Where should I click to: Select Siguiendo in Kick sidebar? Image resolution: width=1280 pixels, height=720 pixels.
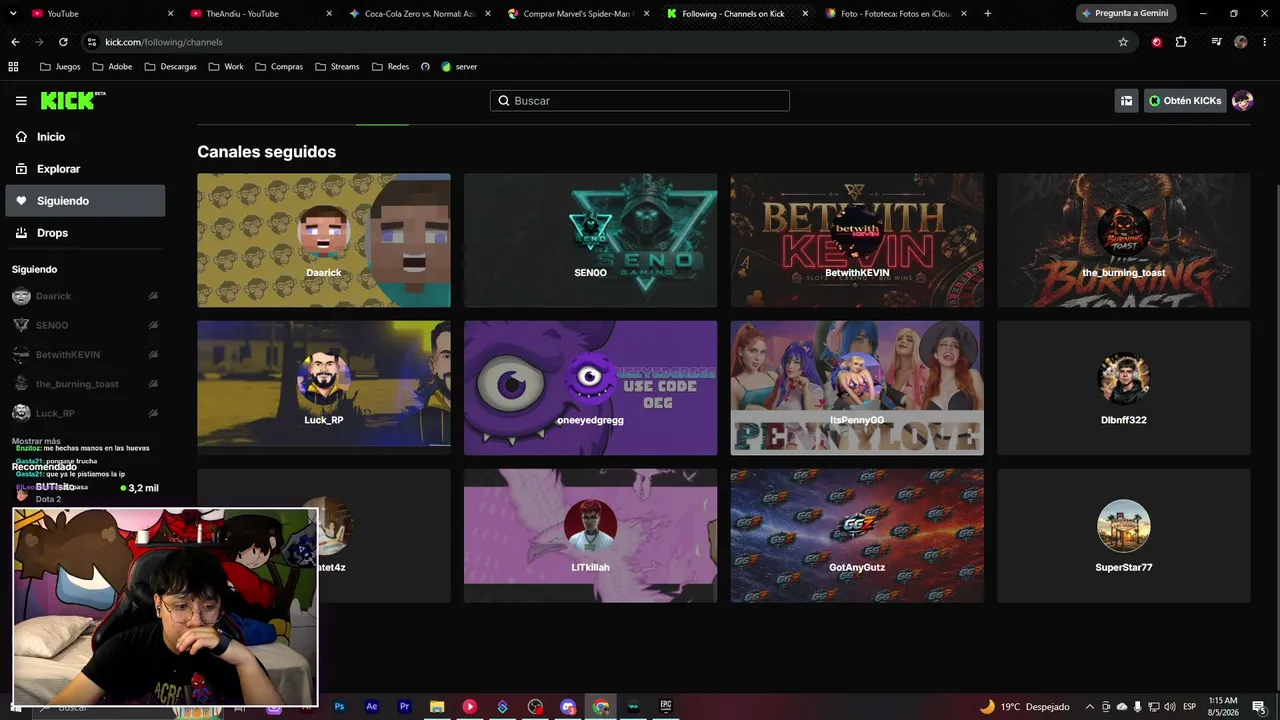[x=86, y=201]
